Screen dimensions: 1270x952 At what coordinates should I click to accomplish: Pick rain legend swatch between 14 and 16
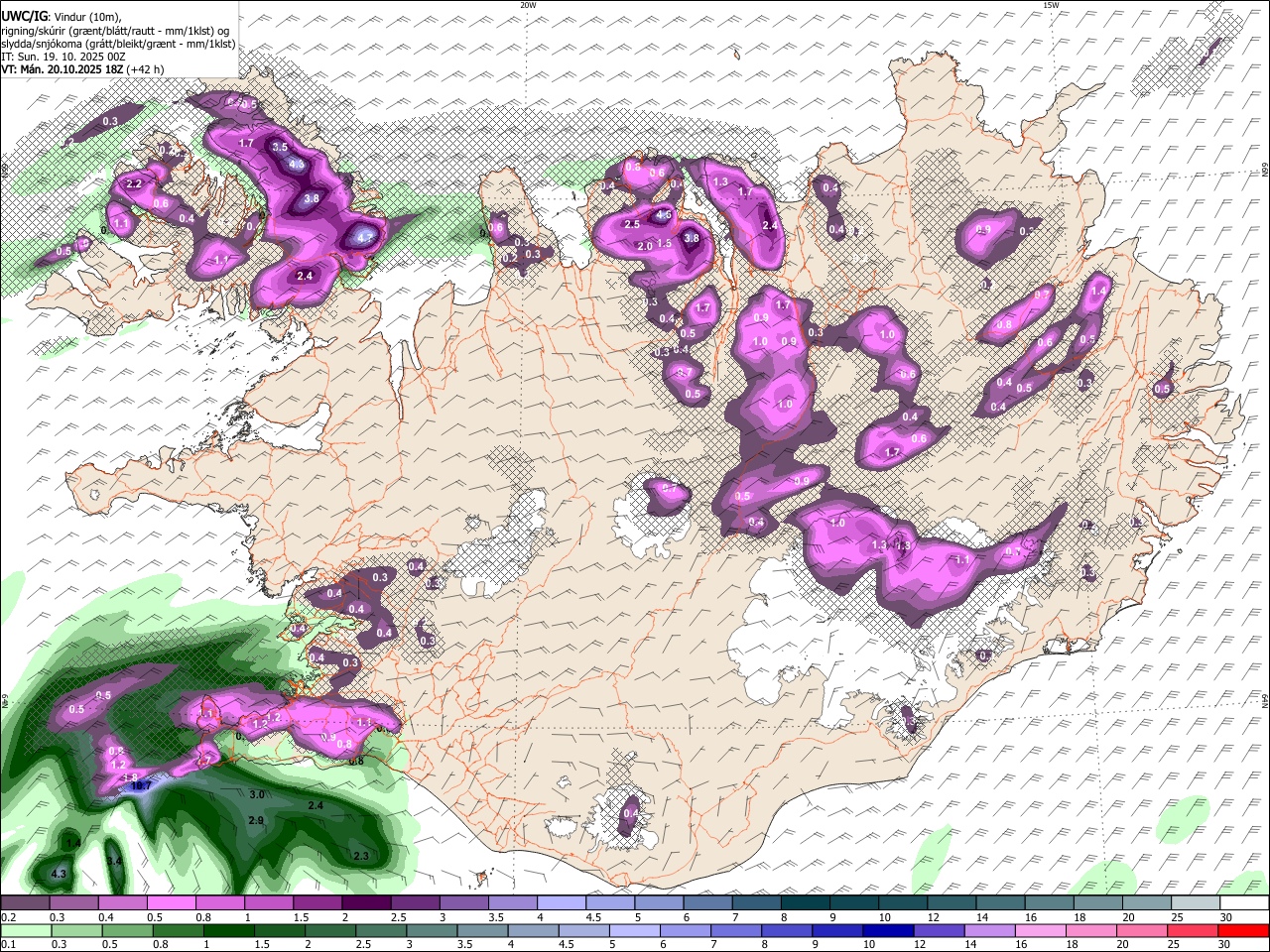pyautogui.click(x=991, y=930)
